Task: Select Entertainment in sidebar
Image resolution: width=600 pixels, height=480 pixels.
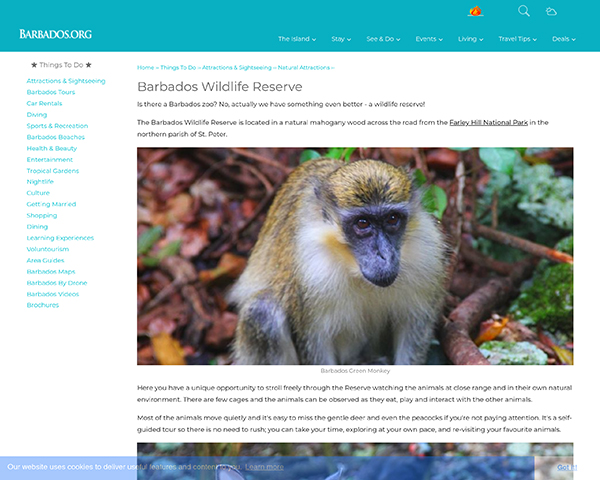Action: pyautogui.click(x=50, y=159)
